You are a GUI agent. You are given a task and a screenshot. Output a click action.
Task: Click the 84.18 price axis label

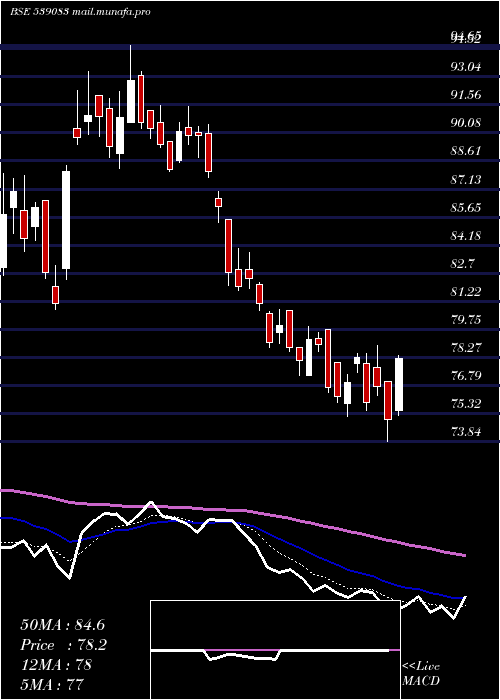pos(466,235)
